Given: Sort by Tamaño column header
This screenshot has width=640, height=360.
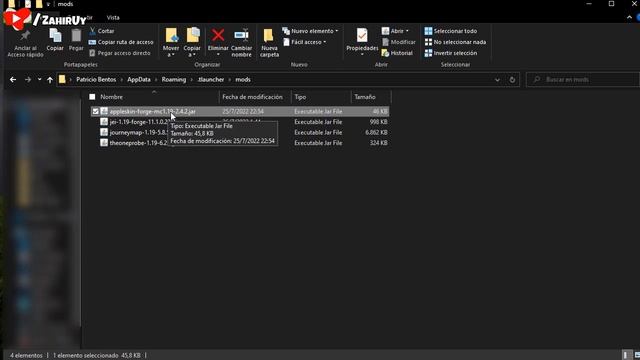Looking at the screenshot, I should click(364, 97).
